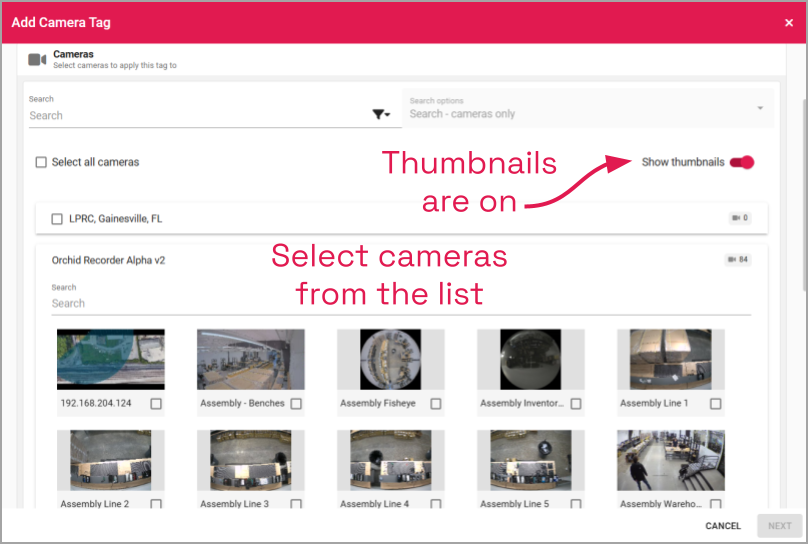Click the Assembly Line 4 thumbnail

(391, 461)
